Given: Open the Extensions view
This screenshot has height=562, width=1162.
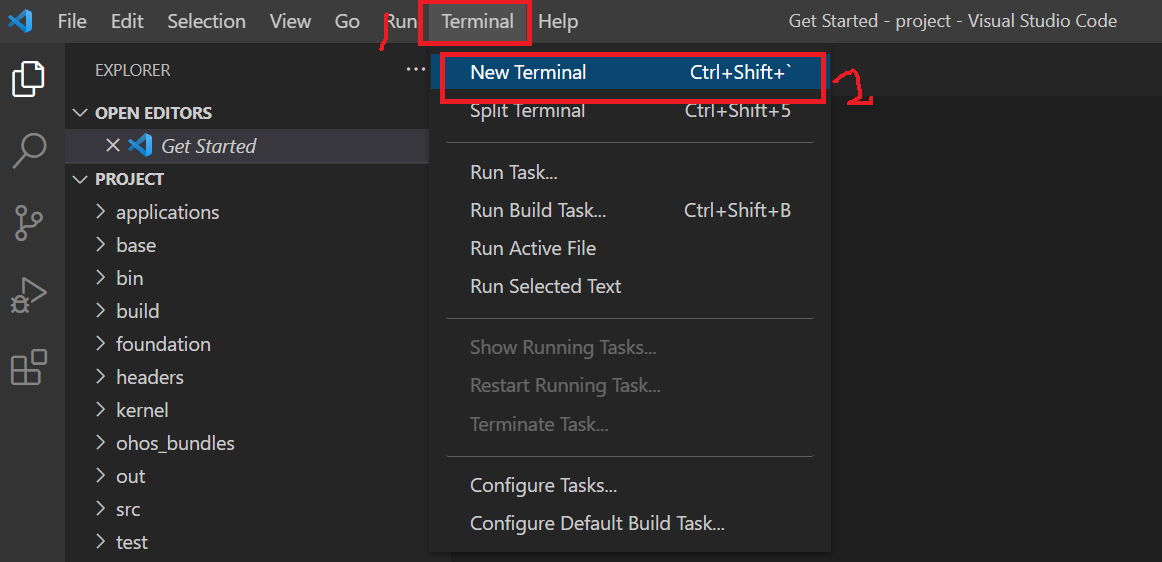Looking at the screenshot, I should click(x=29, y=367).
